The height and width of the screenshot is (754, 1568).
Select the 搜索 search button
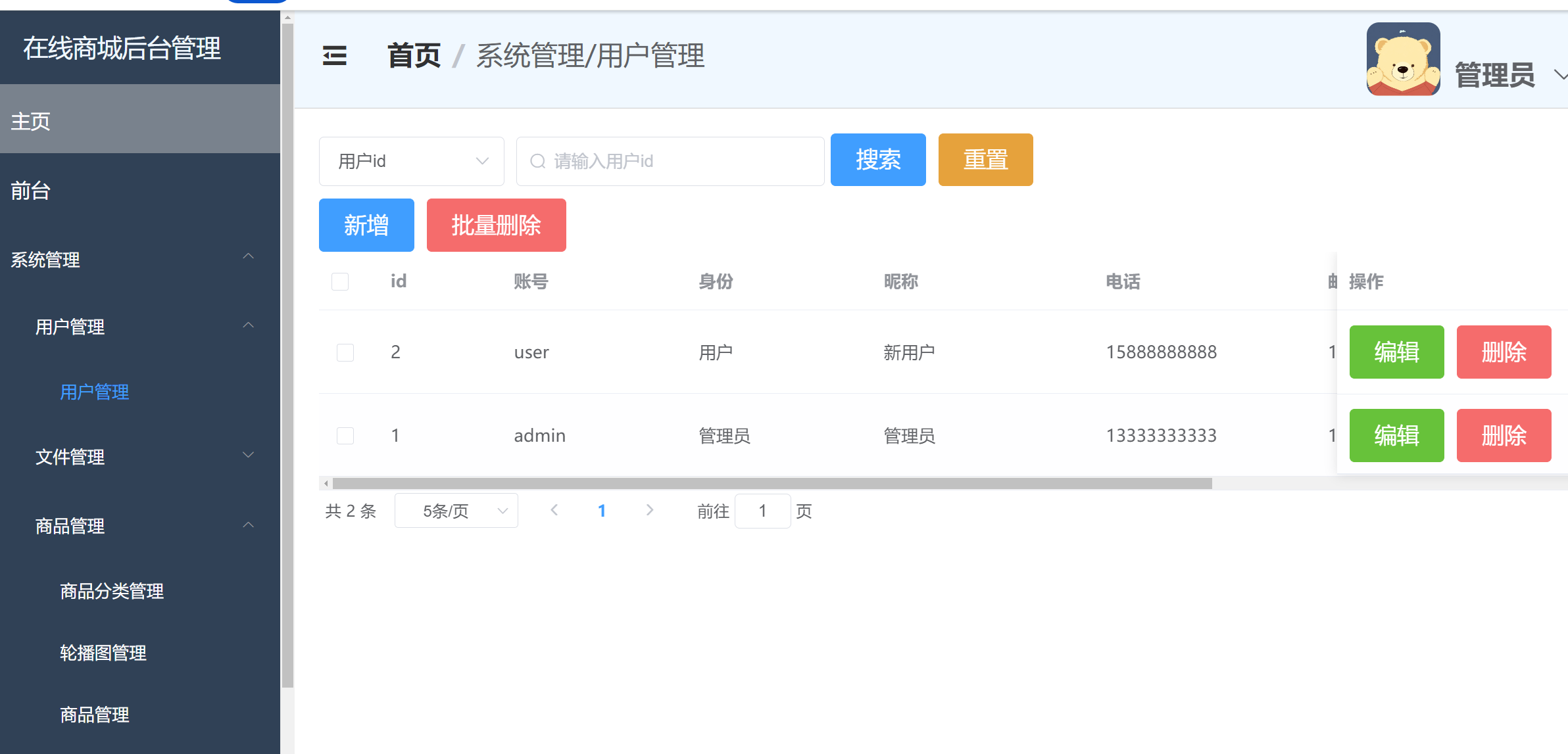878,160
